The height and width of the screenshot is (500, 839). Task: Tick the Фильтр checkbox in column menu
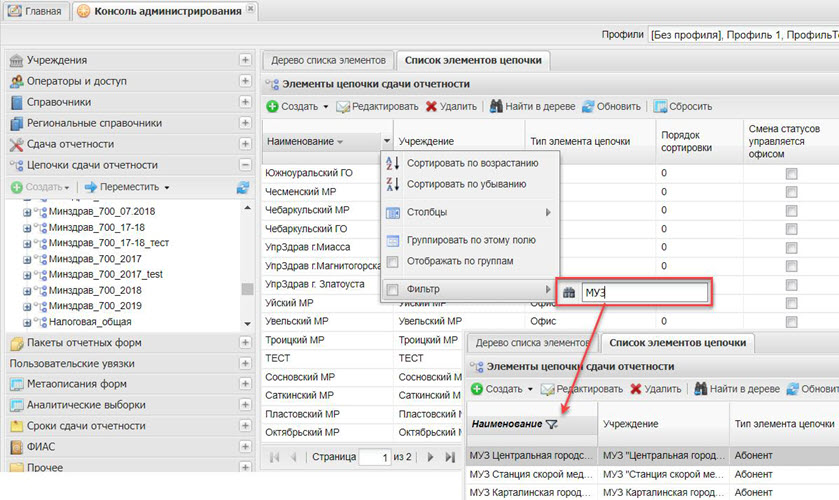392,290
